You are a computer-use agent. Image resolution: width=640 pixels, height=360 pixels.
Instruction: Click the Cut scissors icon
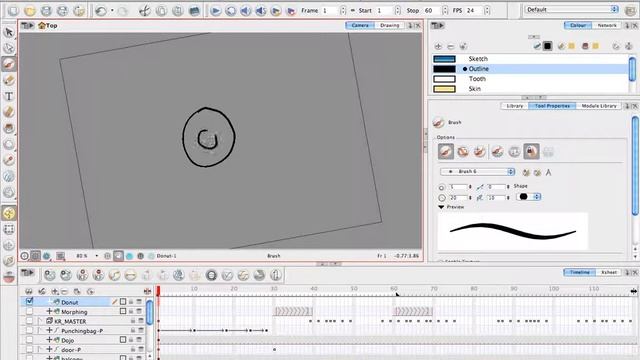tap(144, 11)
